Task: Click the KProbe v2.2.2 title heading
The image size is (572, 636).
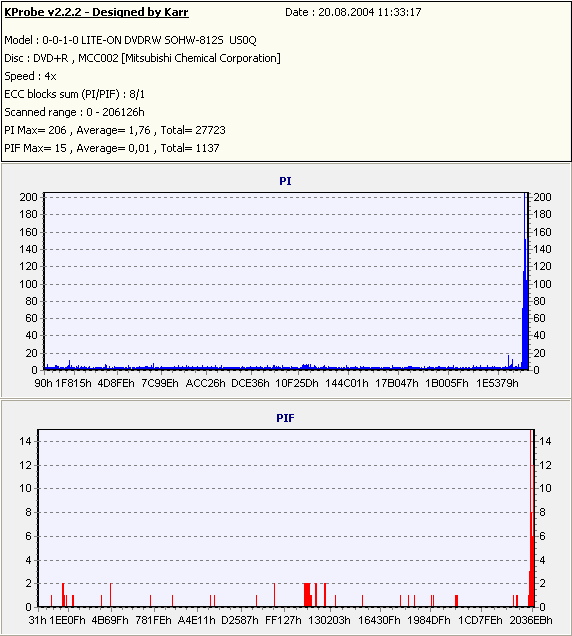Action: coord(96,12)
